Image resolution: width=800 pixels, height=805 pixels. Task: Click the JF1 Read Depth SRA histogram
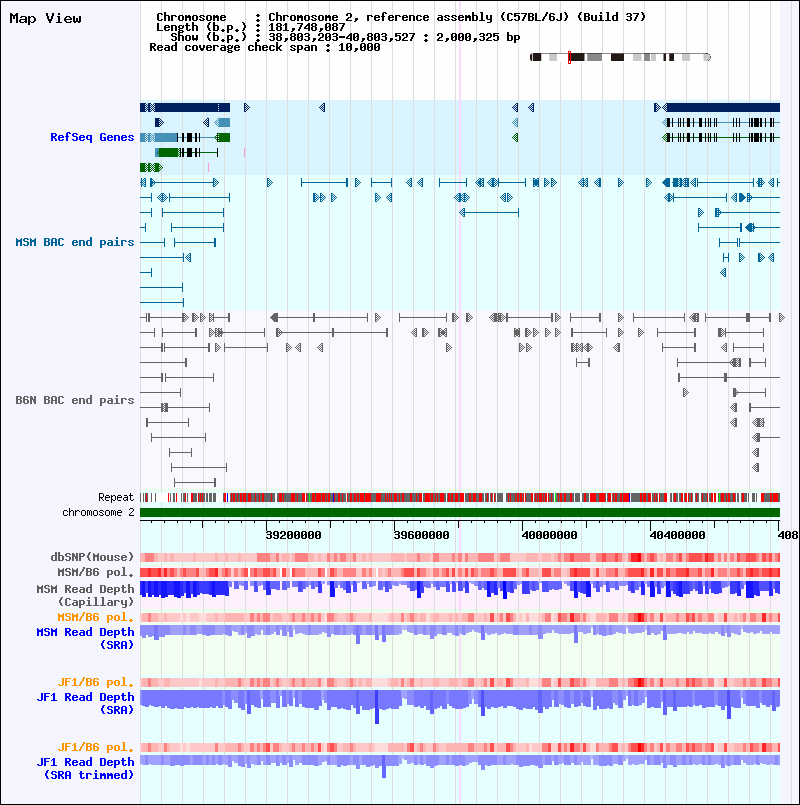click(x=460, y=706)
